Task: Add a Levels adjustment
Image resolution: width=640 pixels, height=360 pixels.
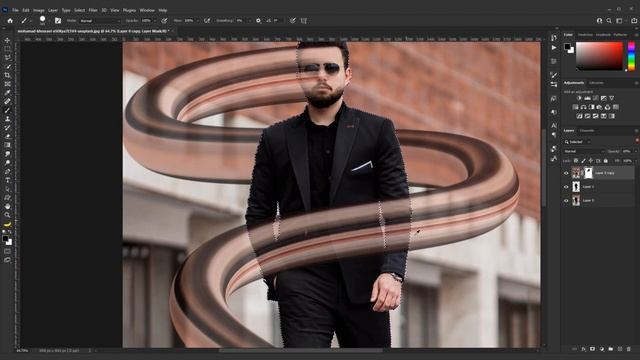Action: click(587, 98)
